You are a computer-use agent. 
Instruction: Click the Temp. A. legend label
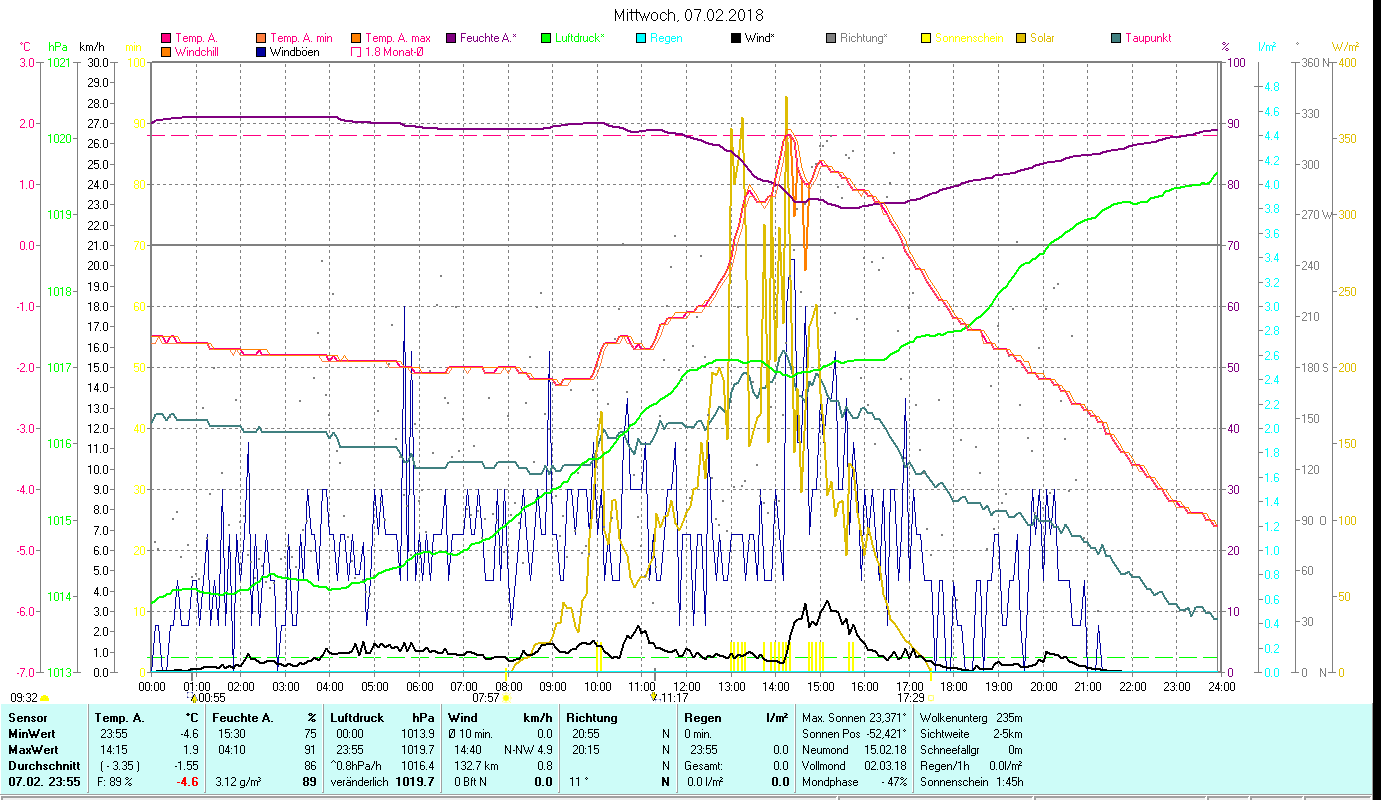pyautogui.click(x=198, y=38)
